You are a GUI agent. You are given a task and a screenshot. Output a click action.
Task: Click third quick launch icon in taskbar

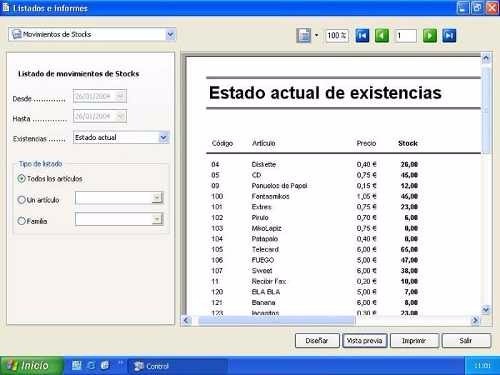(x=105, y=366)
